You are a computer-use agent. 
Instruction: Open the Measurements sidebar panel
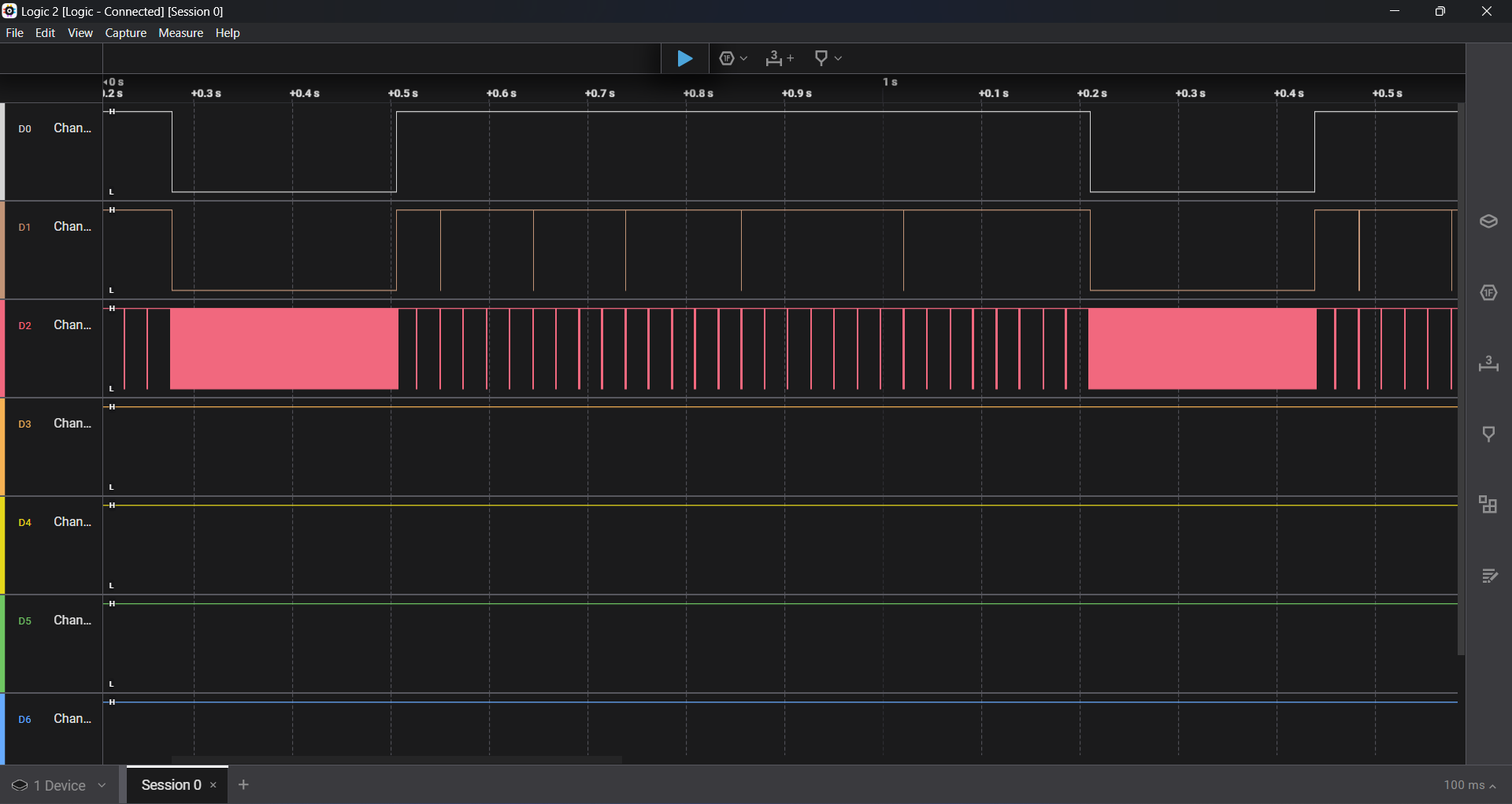(x=1488, y=363)
